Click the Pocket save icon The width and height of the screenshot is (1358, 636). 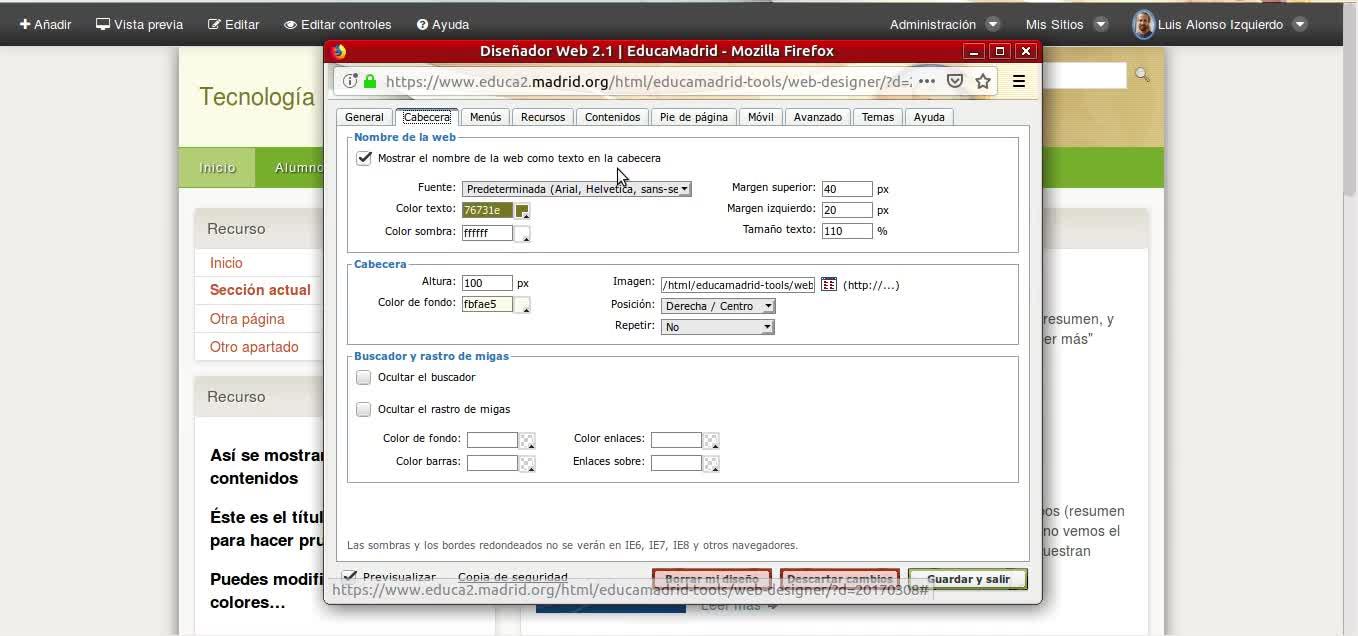click(955, 82)
